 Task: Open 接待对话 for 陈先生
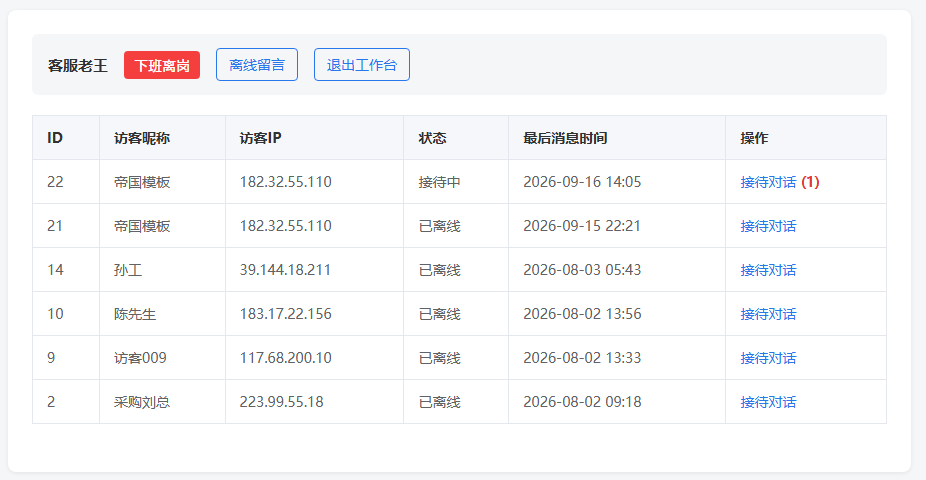coord(768,314)
